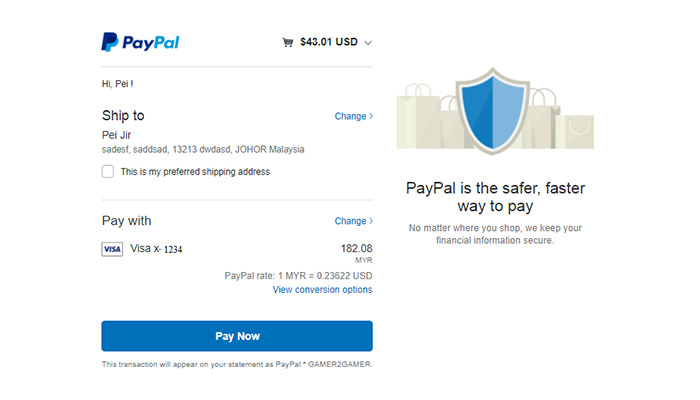Tick the preferred shipping address checkbox

pyautogui.click(x=108, y=171)
